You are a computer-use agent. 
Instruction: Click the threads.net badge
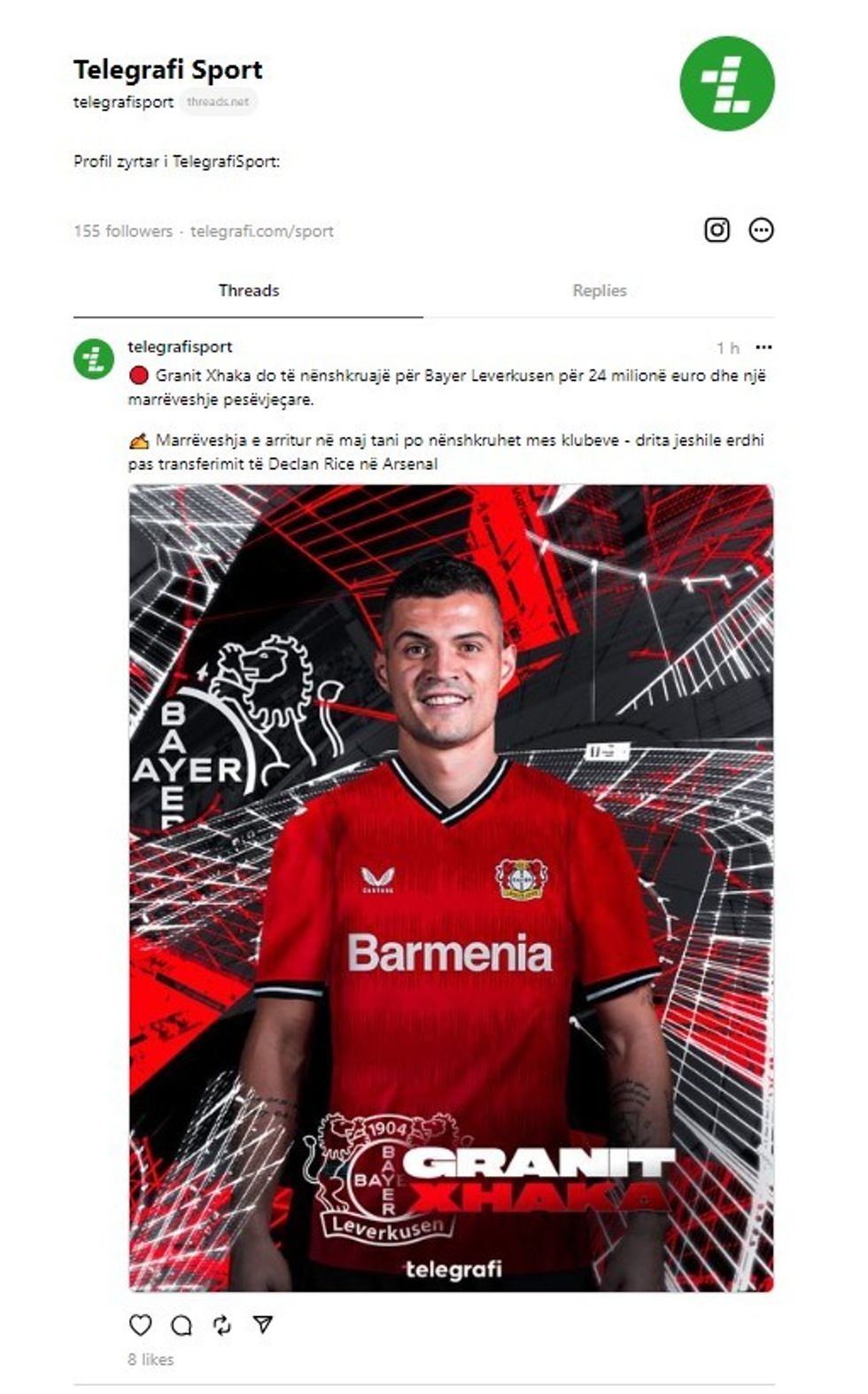click(x=218, y=102)
